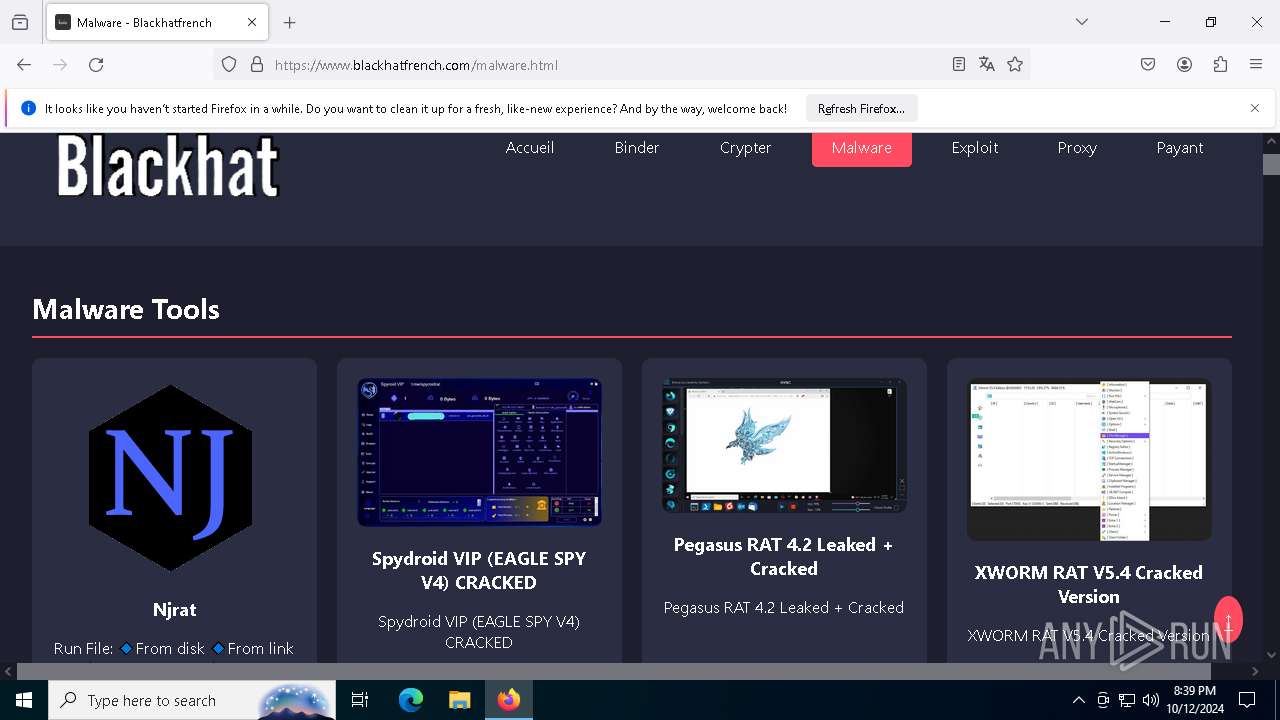
Task: Close the Malware - Blackhatfrench tab
Action: click(x=252, y=22)
